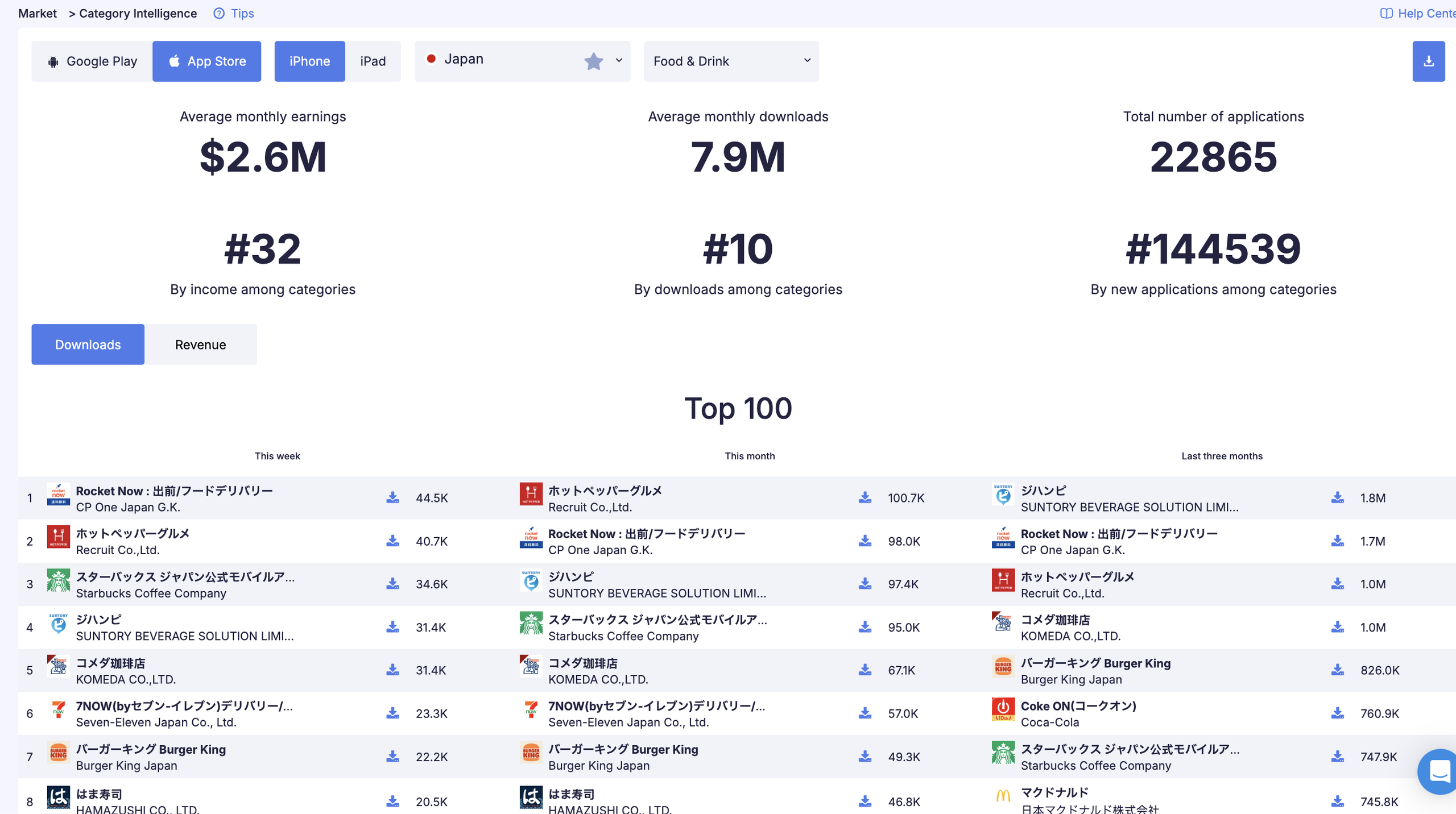Switch to Google Play store
Viewport: 1456px width, 814px height.
[x=92, y=61]
